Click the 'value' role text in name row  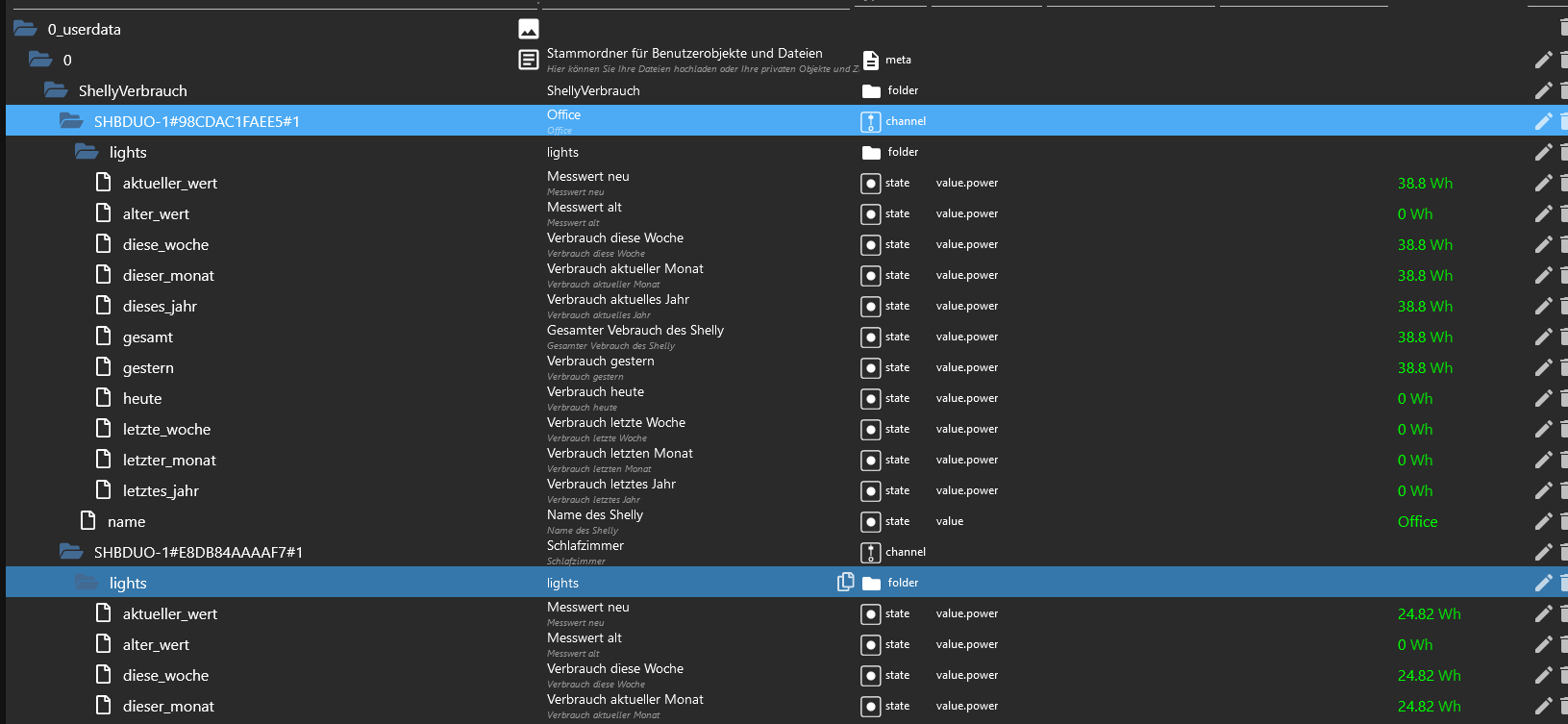pyautogui.click(x=950, y=521)
